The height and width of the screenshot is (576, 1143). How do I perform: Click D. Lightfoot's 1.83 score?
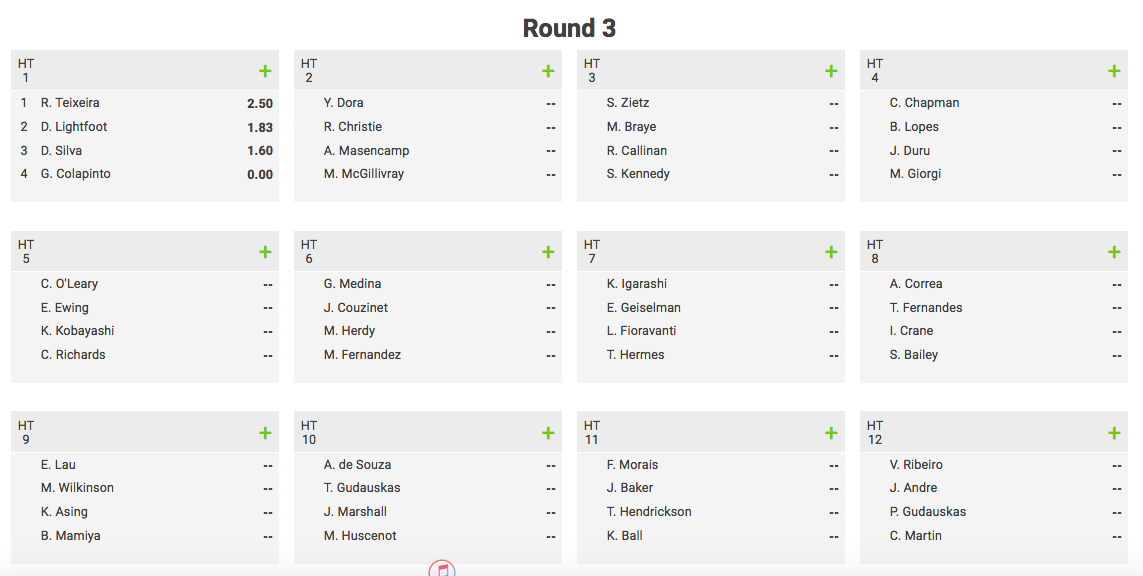(260, 127)
